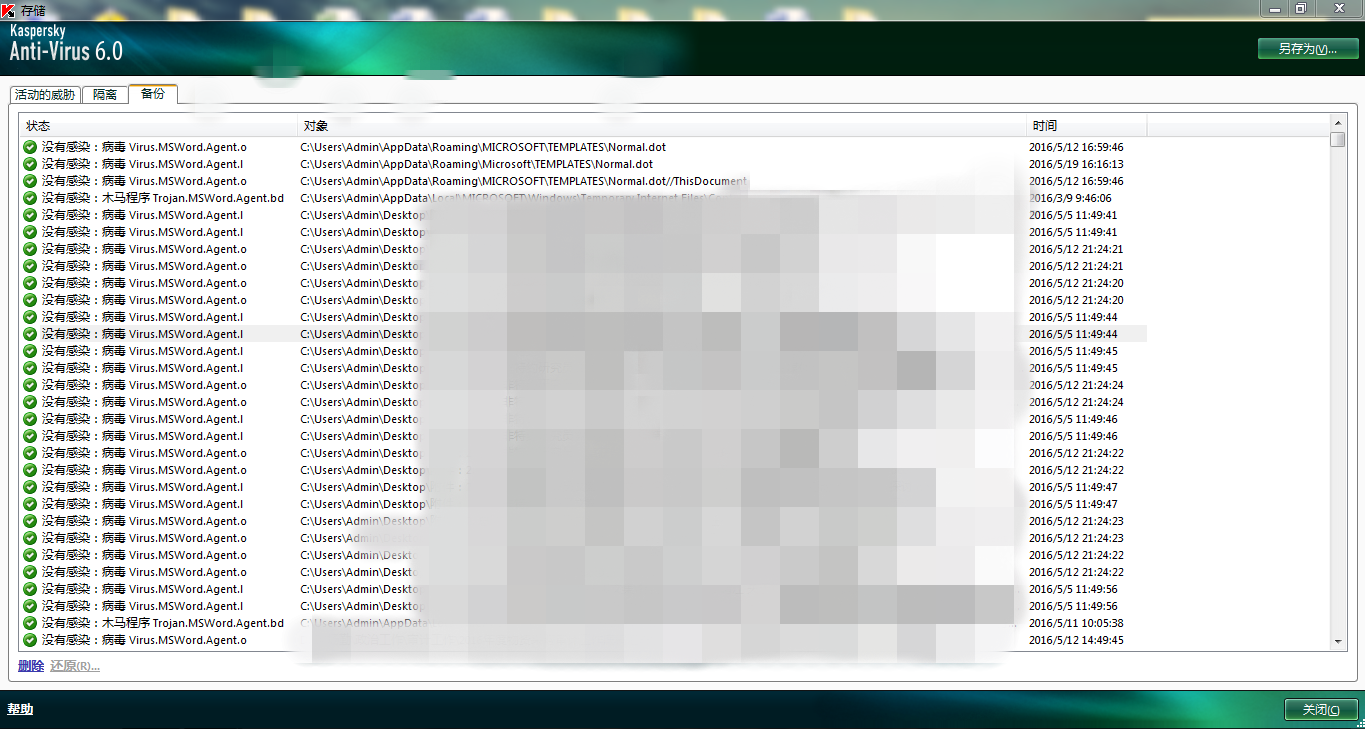Click the green check icon for the 2016/5/19 16:16:13 row
Viewport: 1365px width, 729px height.
click(x=30, y=164)
